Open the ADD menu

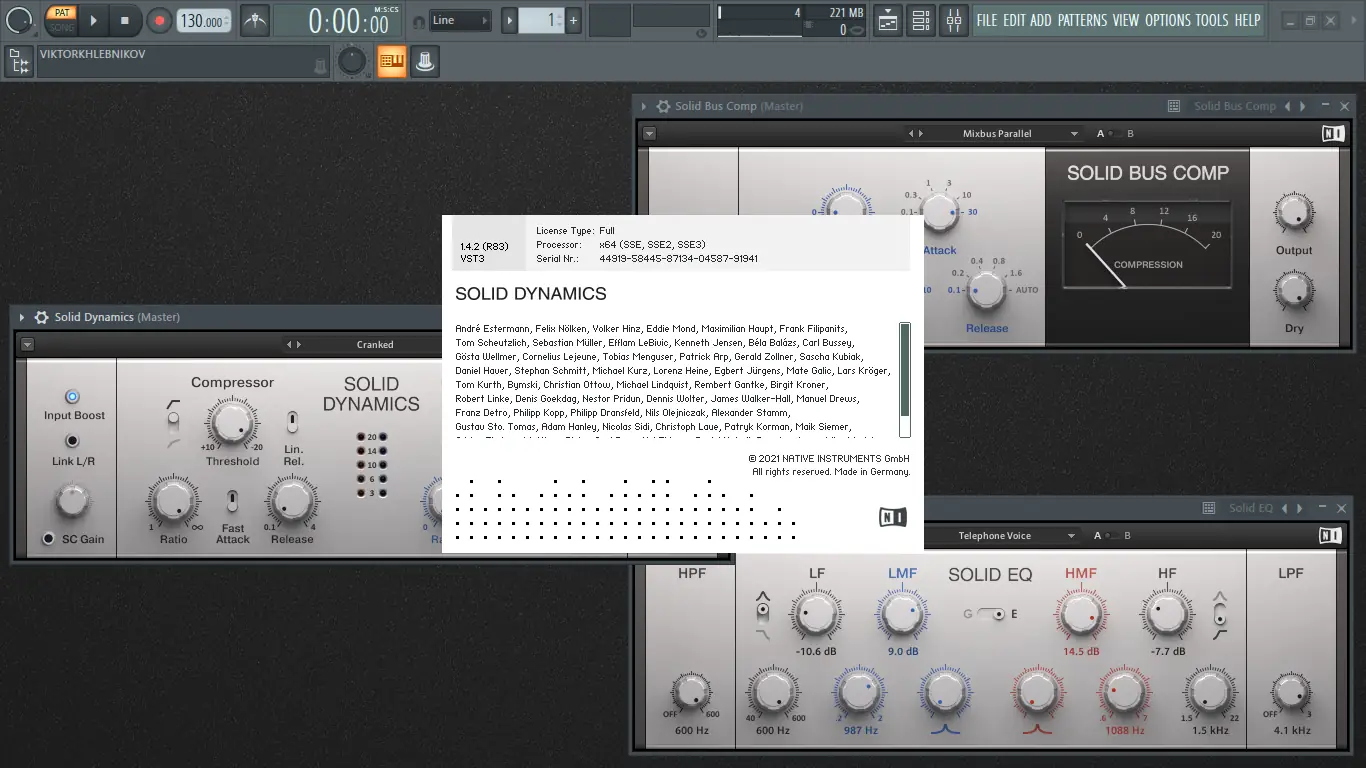1041,20
